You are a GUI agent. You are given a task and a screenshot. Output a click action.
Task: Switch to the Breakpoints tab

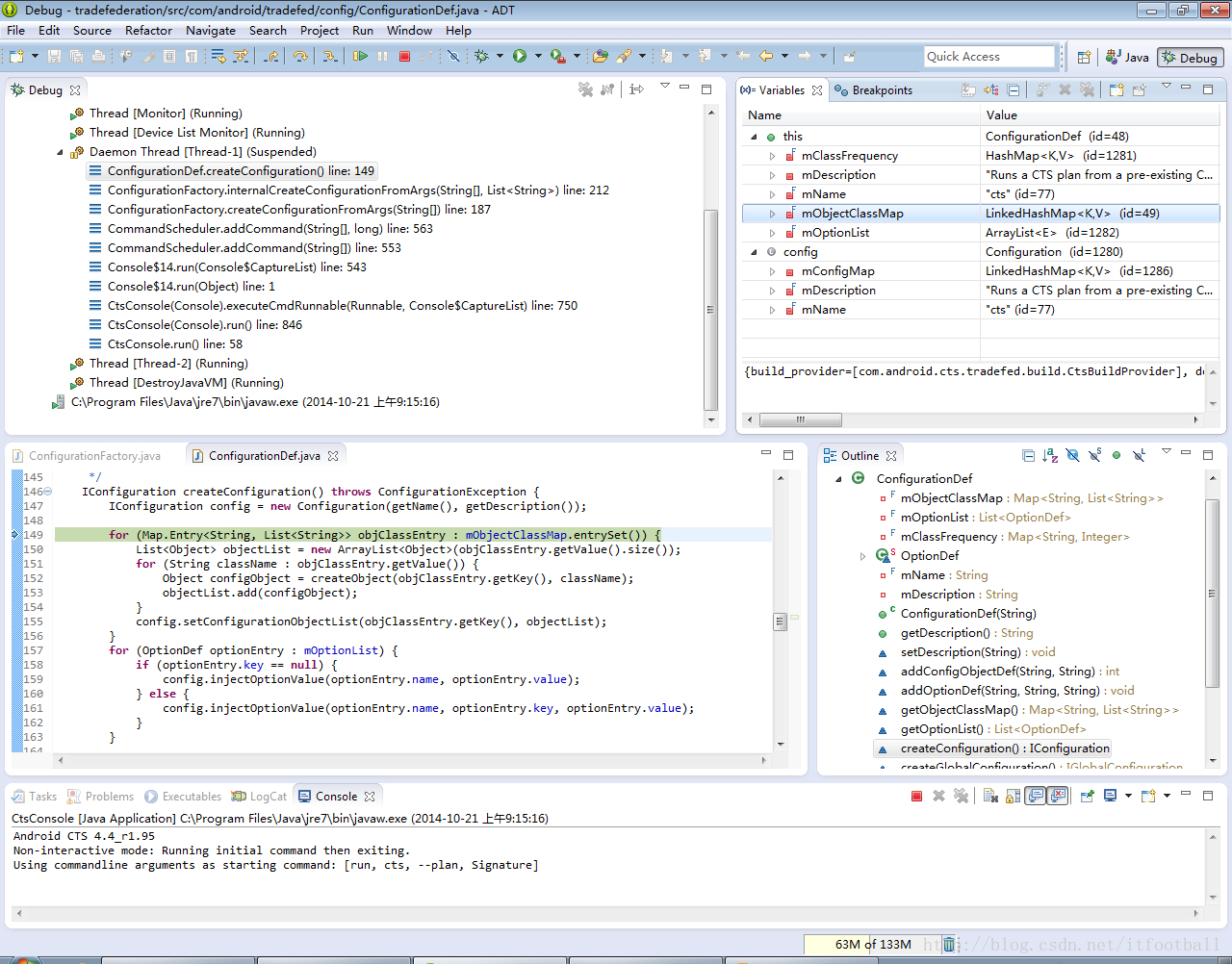tap(881, 90)
